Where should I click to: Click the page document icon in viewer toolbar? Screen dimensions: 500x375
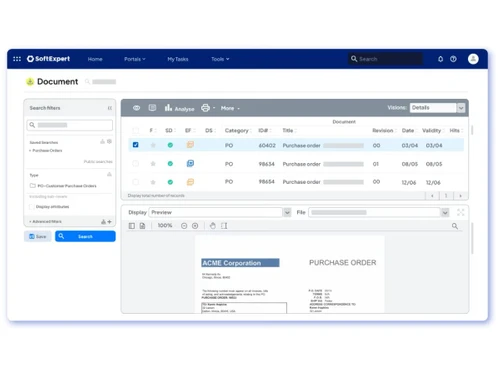pyautogui.click(x=142, y=226)
